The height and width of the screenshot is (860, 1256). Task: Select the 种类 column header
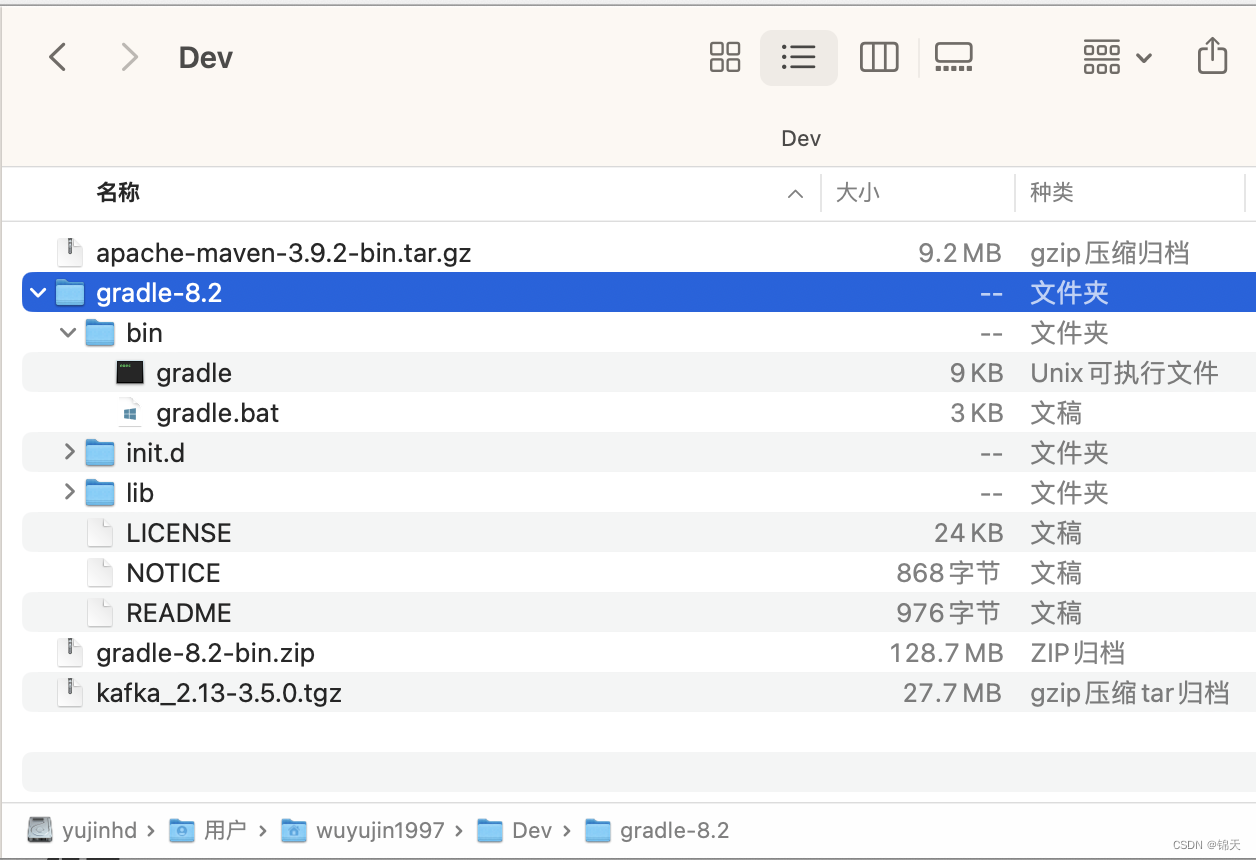click(x=1051, y=193)
